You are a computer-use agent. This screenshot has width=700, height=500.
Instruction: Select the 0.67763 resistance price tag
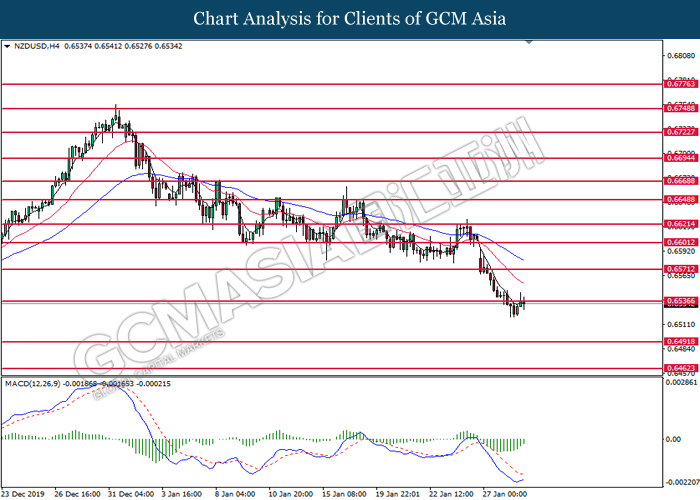pos(681,85)
